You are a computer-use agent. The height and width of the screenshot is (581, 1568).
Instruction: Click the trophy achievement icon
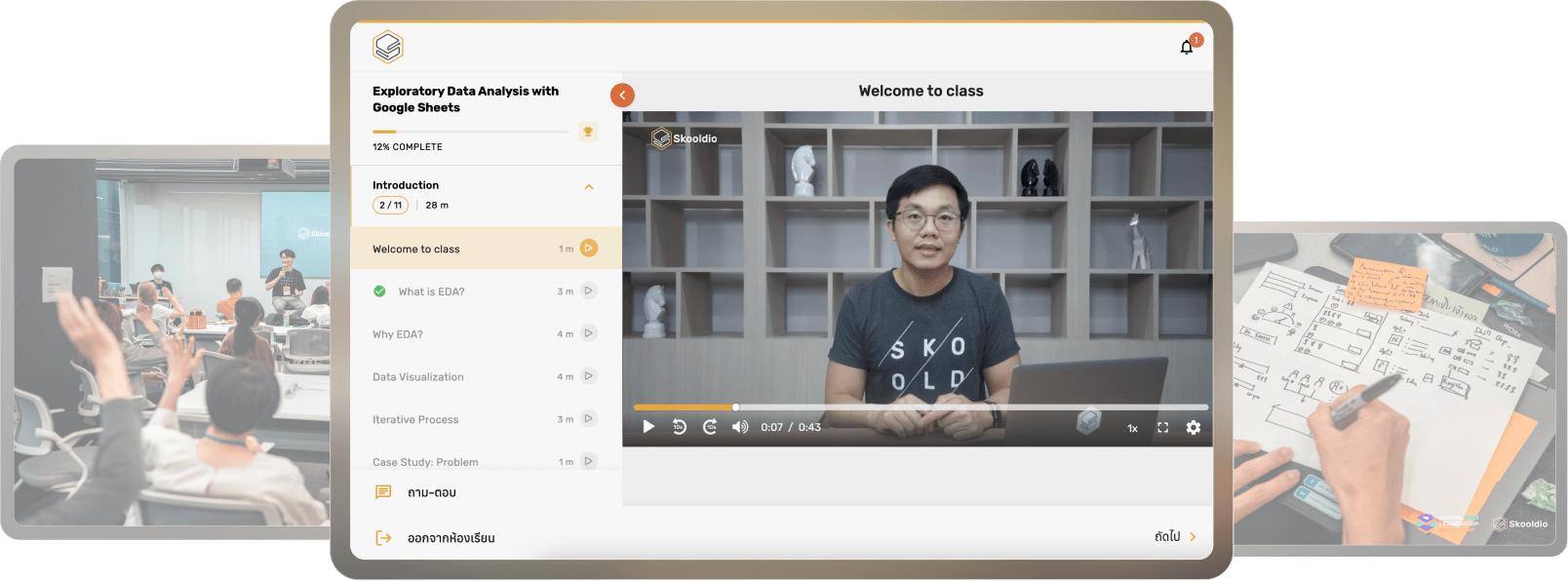588,132
